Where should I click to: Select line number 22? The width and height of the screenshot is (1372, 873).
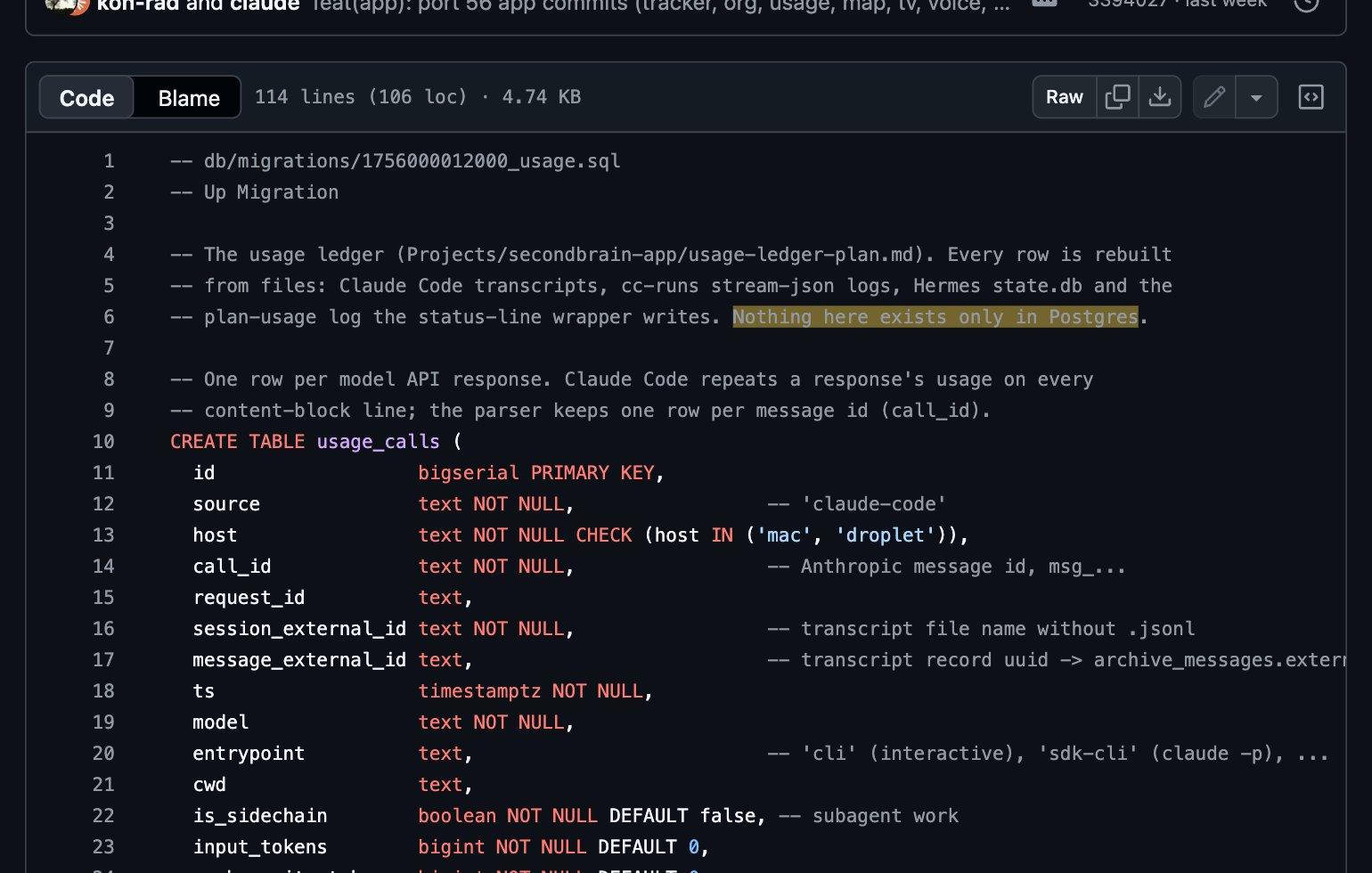coord(103,816)
